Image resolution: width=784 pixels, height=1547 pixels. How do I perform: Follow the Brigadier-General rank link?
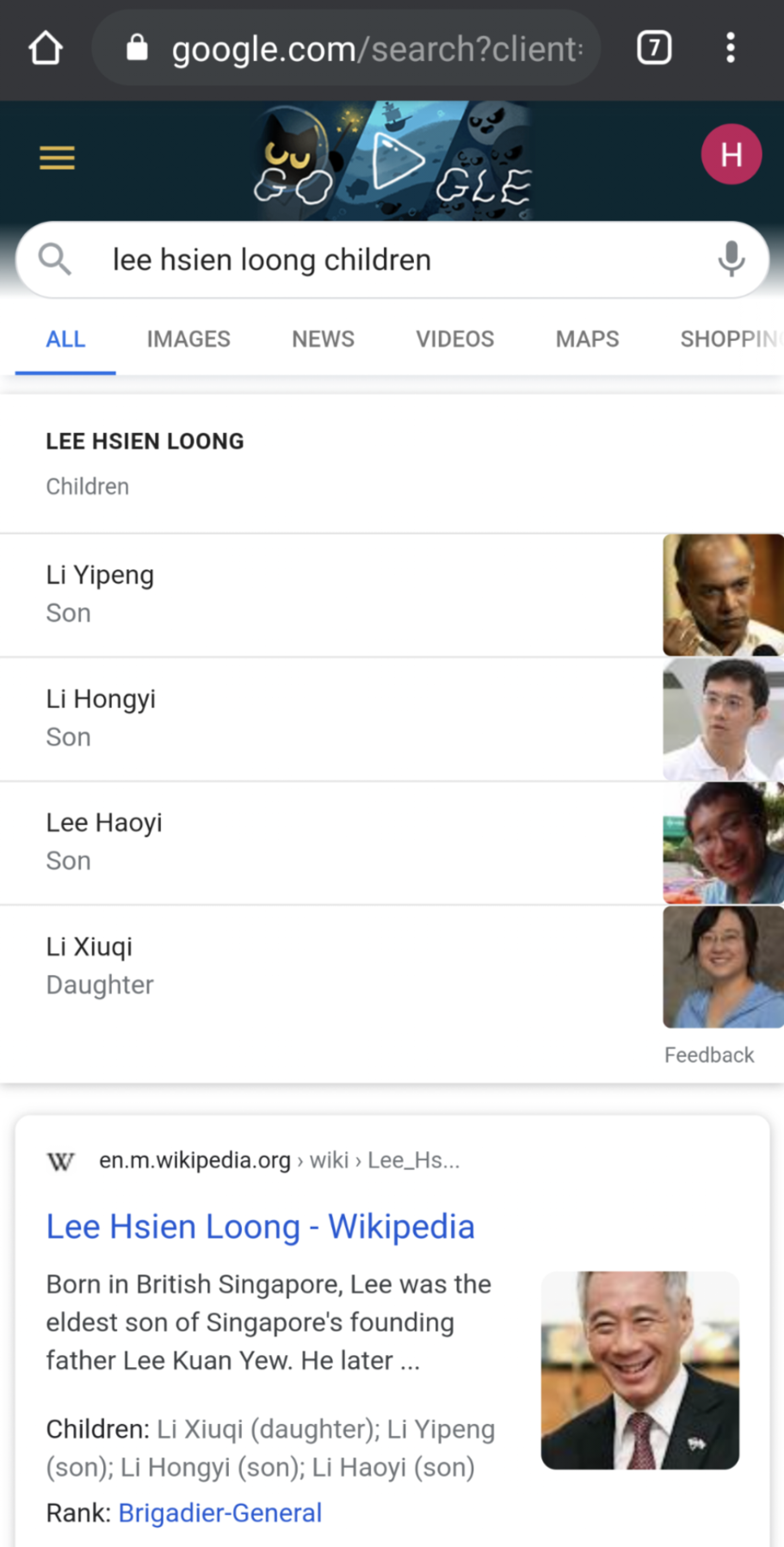219,1513
